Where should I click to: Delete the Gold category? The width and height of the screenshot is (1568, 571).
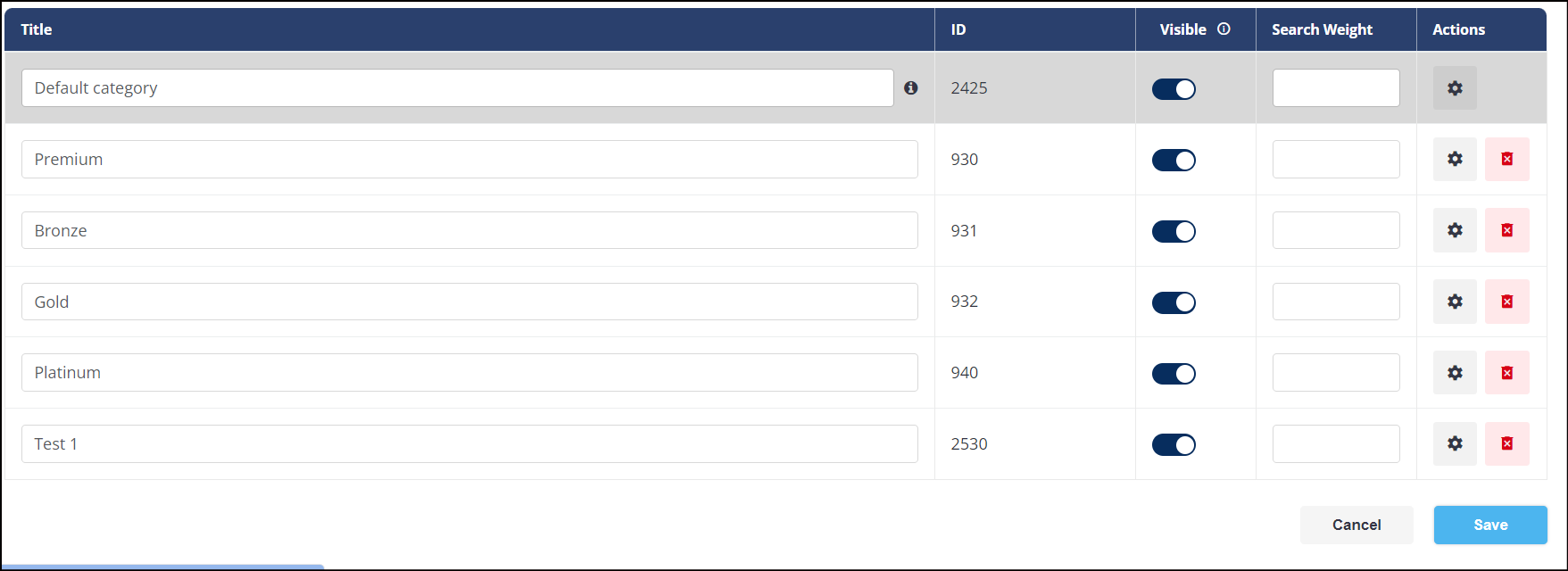[x=1507, y=302]
